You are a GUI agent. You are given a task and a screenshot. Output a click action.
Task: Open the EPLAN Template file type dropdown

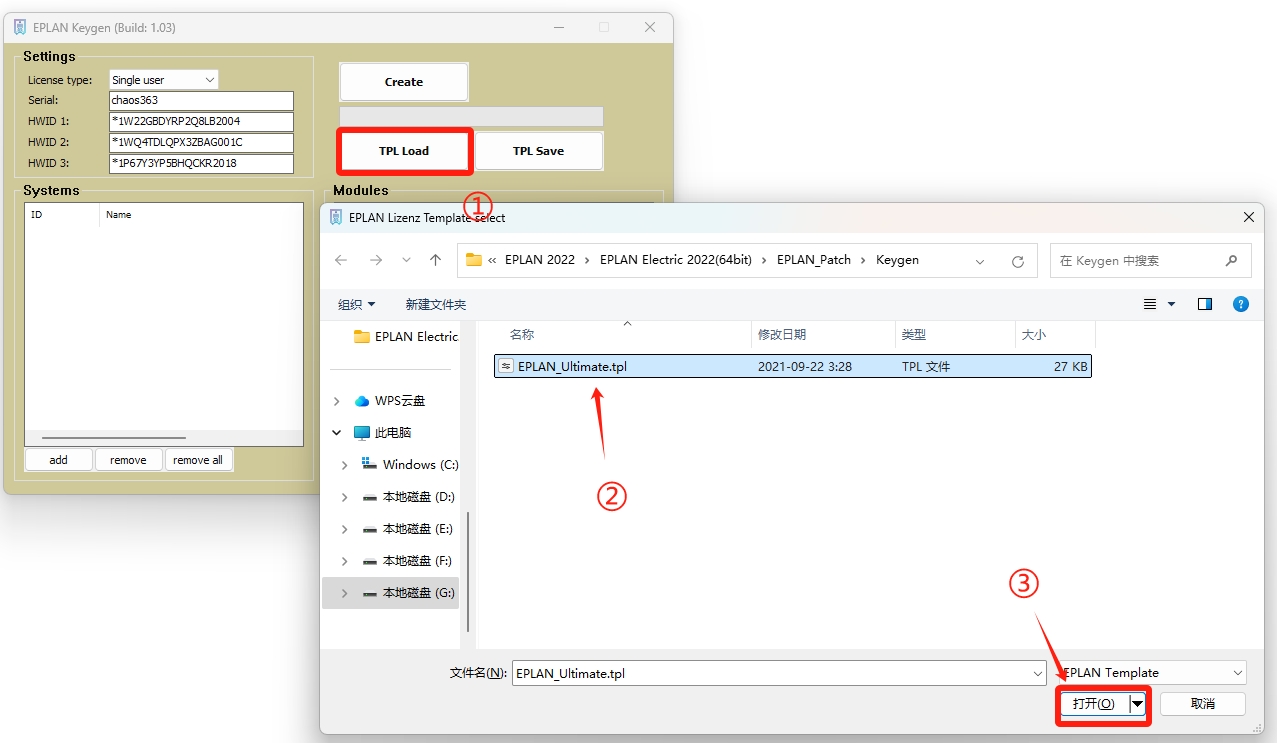tap(1151, 673)
